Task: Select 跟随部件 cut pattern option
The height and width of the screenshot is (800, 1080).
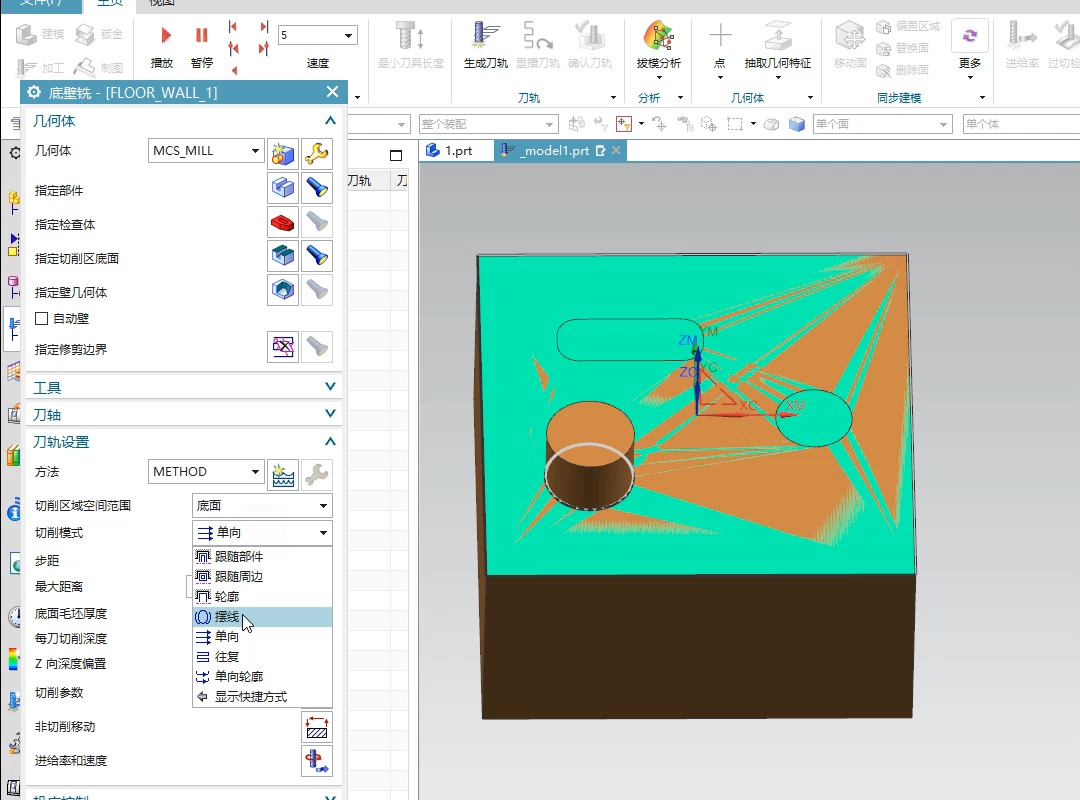Action: (x=262, y=556)
